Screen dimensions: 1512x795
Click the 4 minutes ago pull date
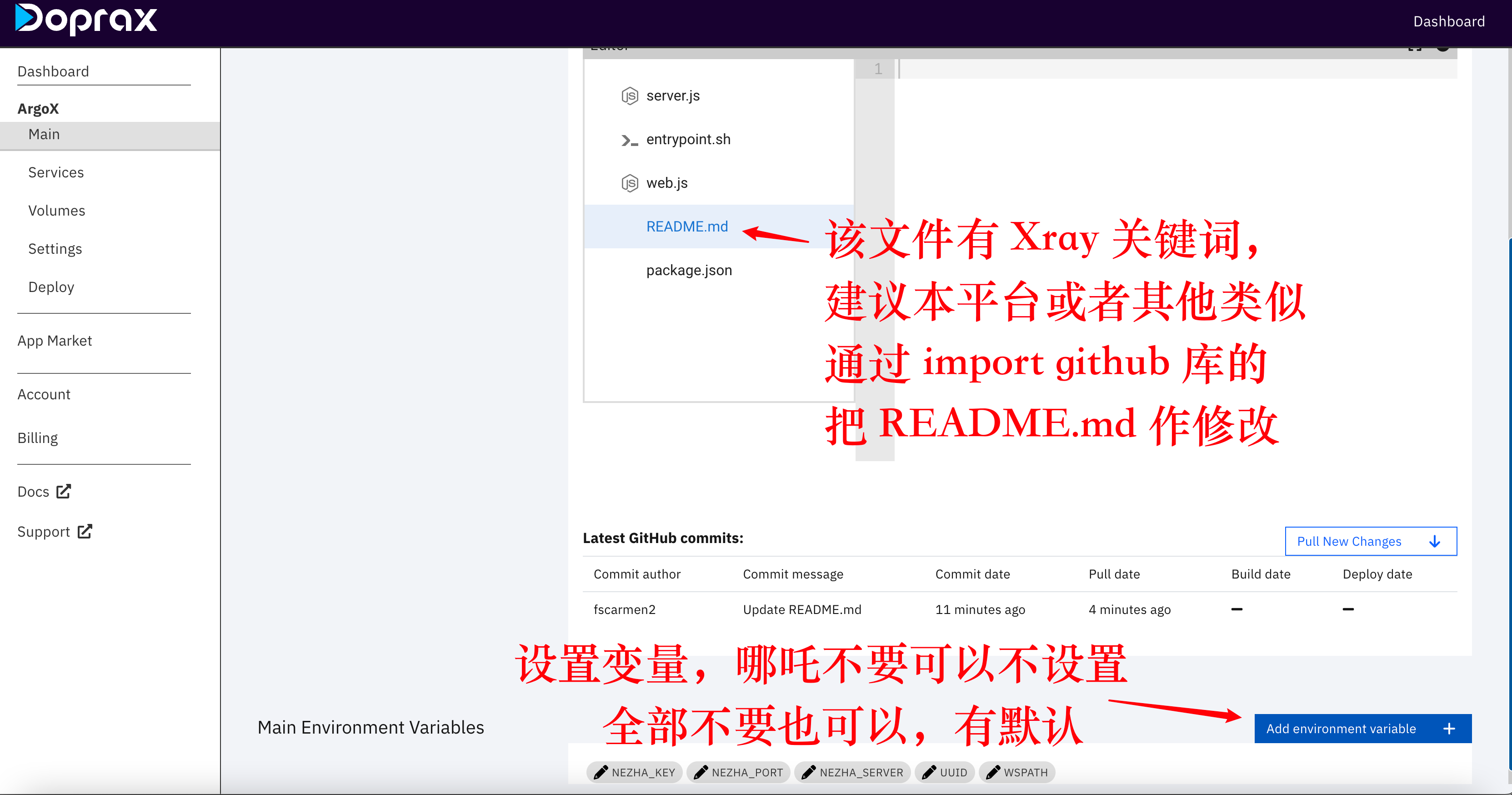(1129, 609)
